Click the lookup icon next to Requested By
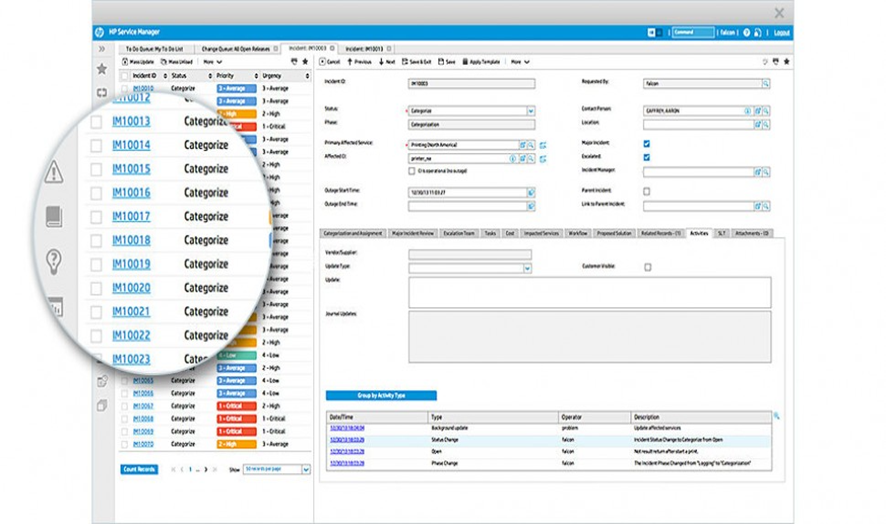 click(766, 84)
